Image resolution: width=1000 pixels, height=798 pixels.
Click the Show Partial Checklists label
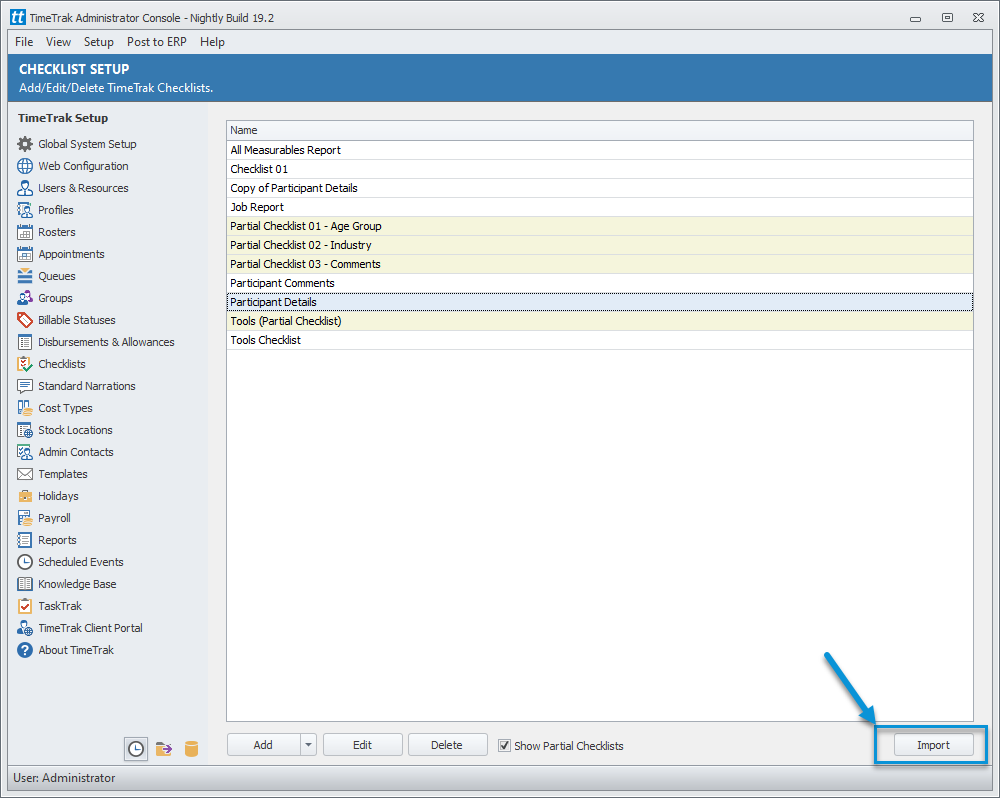coord(569,746)
